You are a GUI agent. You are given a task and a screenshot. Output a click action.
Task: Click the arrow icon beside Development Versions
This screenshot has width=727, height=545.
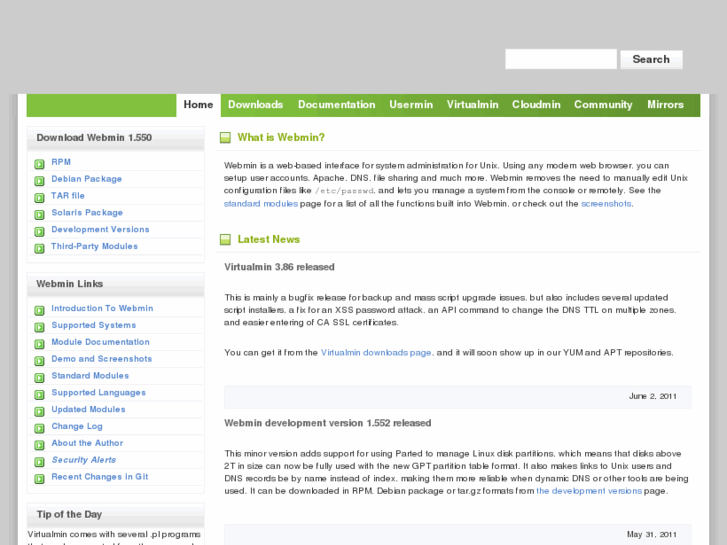39,231
